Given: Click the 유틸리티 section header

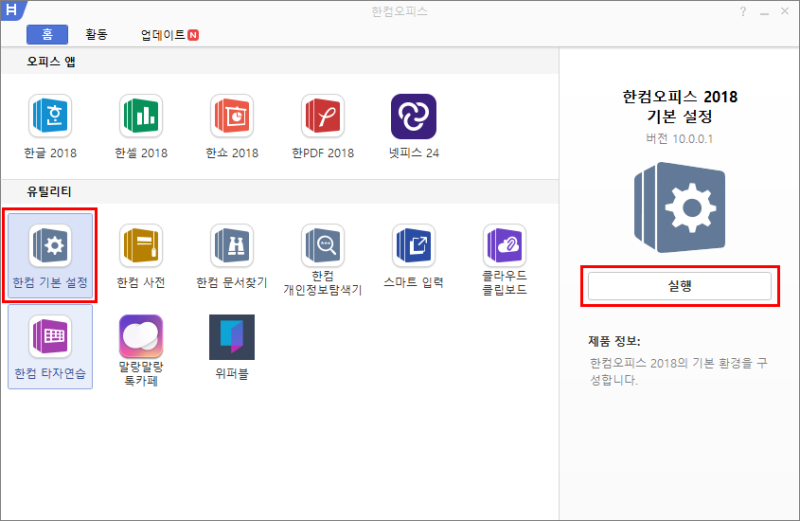Looking at the screenshot, I should click(x=49, y=192).
